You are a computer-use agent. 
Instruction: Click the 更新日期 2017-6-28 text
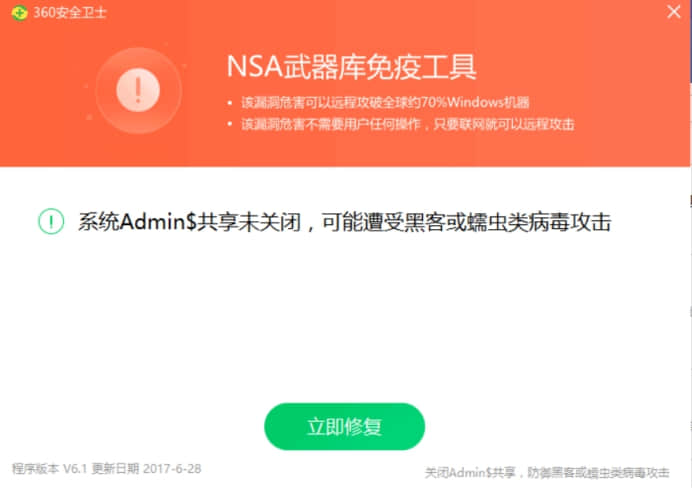pos(147,469)
